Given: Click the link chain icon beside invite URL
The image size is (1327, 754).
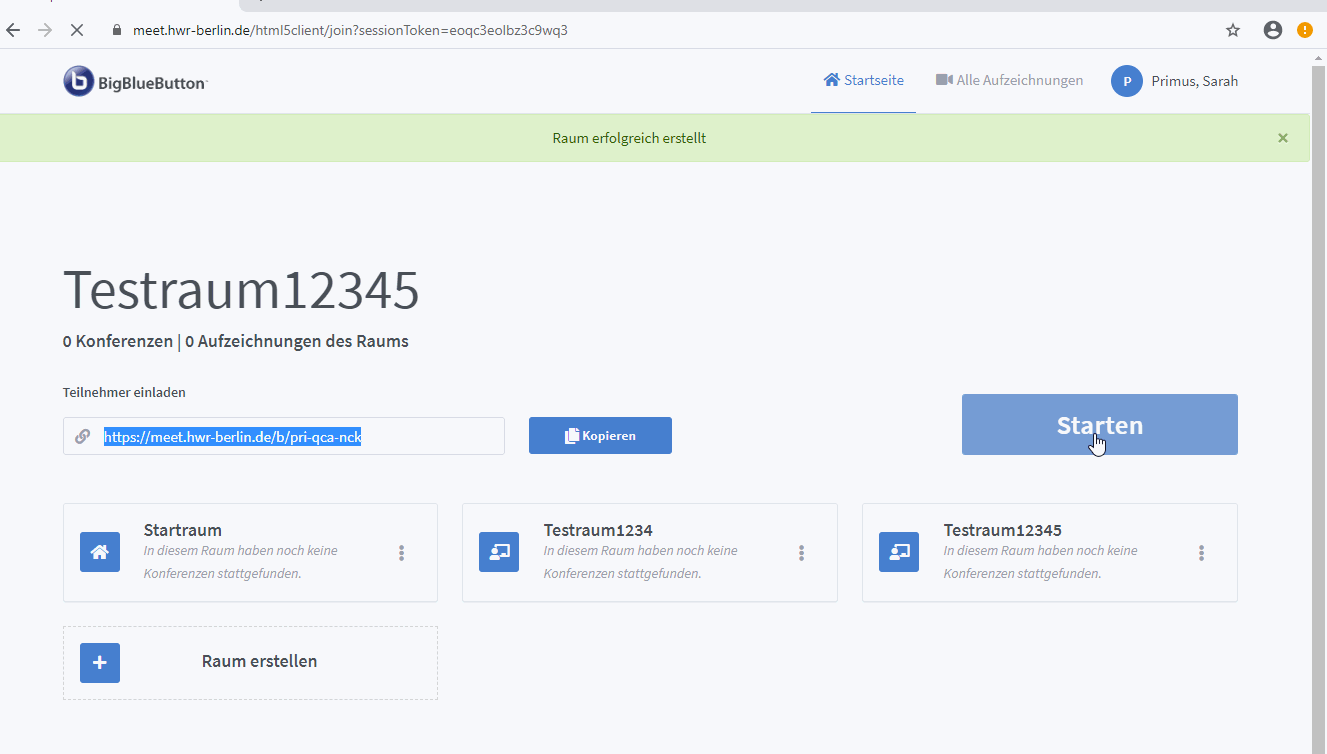Looking at the screenshot, I should tap(83, 437).
